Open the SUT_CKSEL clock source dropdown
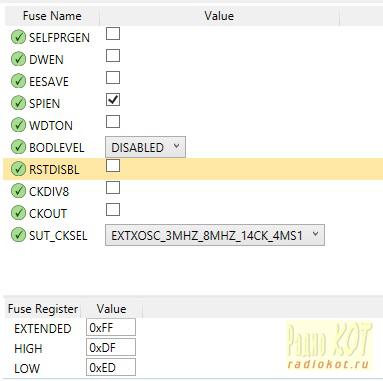The height and width of the screenshot is (381, 383). pos(215,235)
